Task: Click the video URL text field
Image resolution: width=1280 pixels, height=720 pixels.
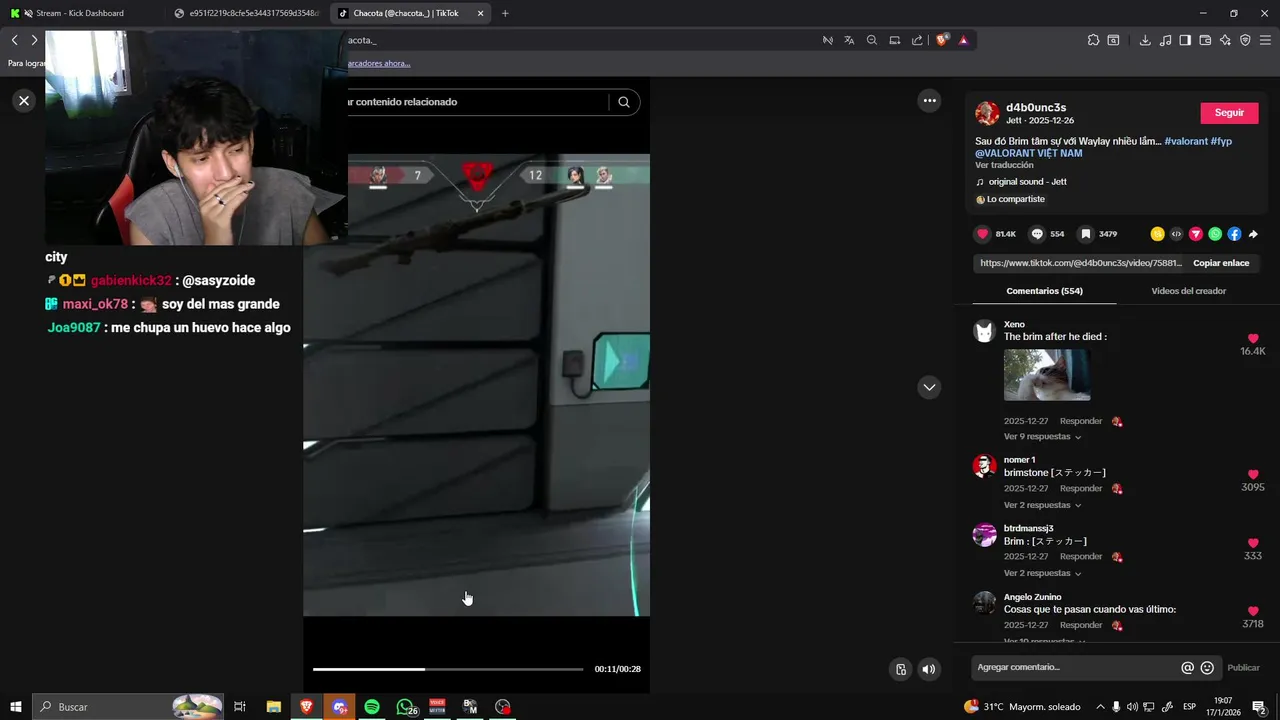Action: pos(1080,263)
